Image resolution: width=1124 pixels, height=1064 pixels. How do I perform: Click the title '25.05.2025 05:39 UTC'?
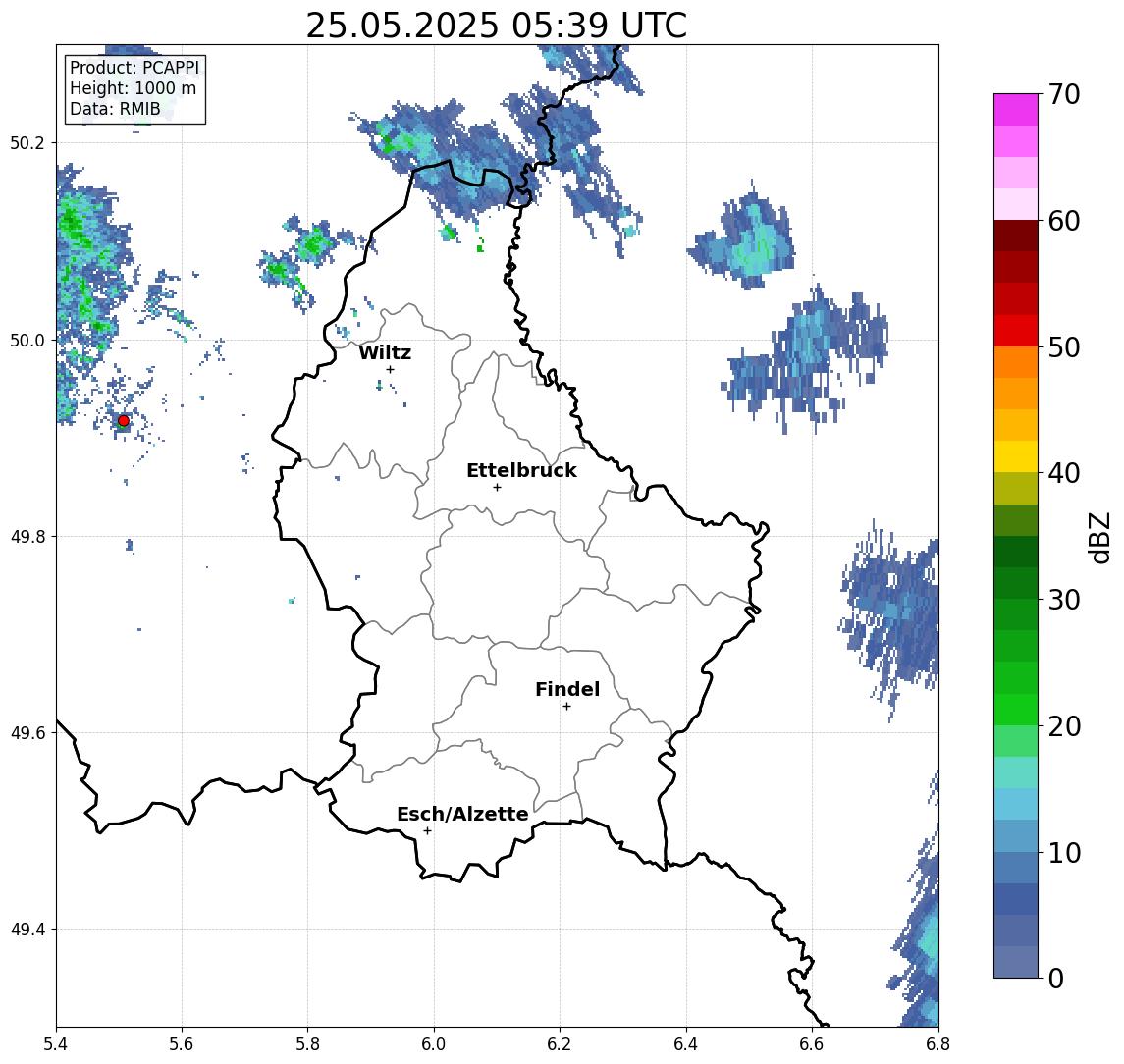[497, 26]
